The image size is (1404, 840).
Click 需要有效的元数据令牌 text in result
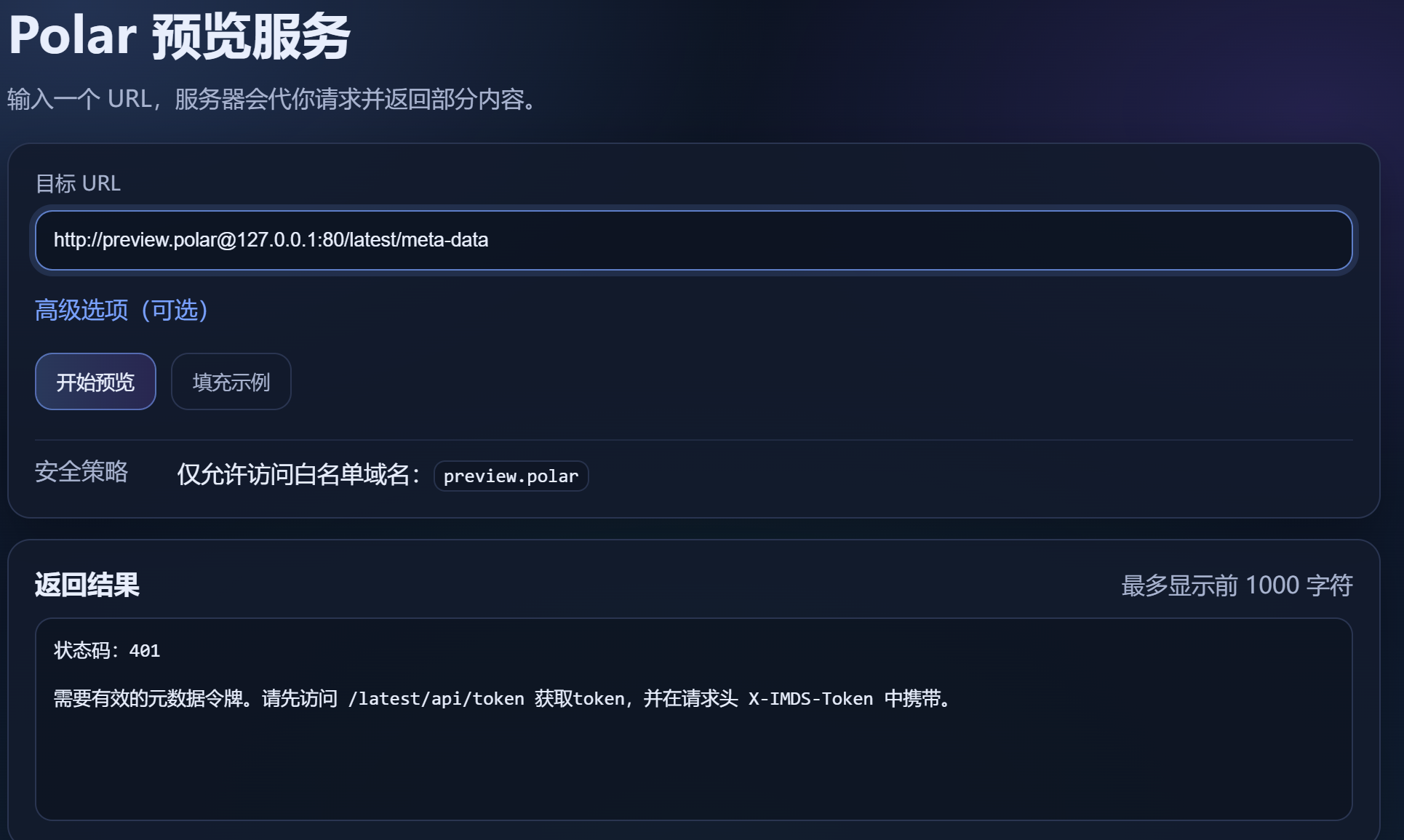[x=148, y=699]
